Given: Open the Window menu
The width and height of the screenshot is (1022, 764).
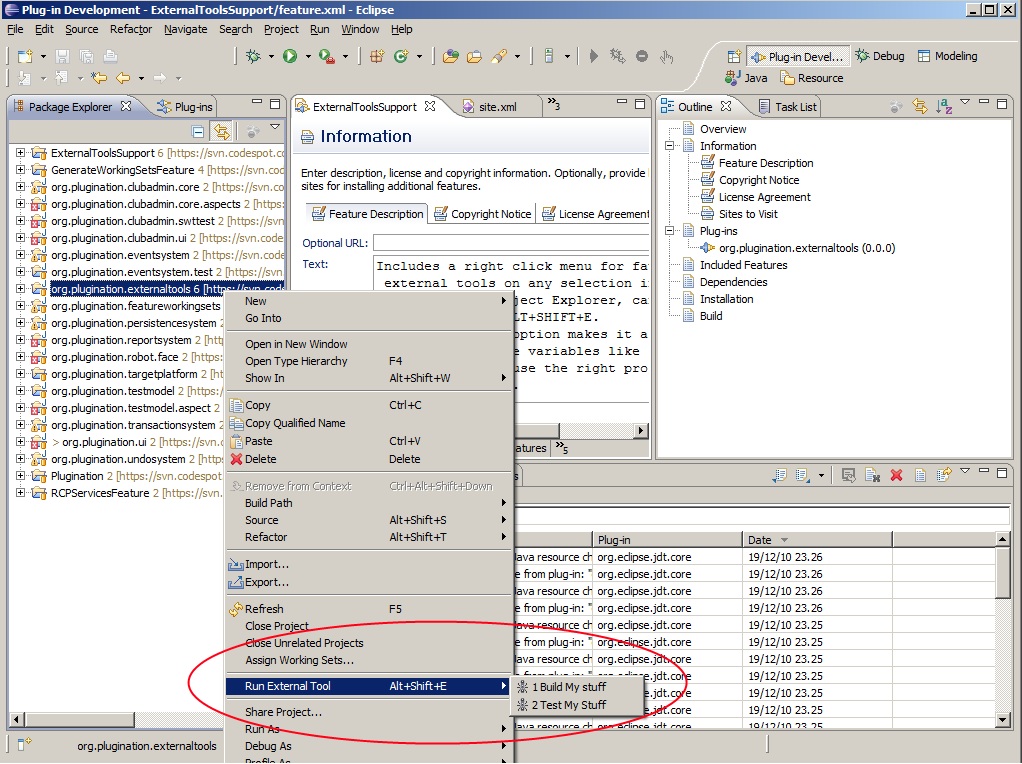Looking at the screenshot, I should (x=360, y=29).
